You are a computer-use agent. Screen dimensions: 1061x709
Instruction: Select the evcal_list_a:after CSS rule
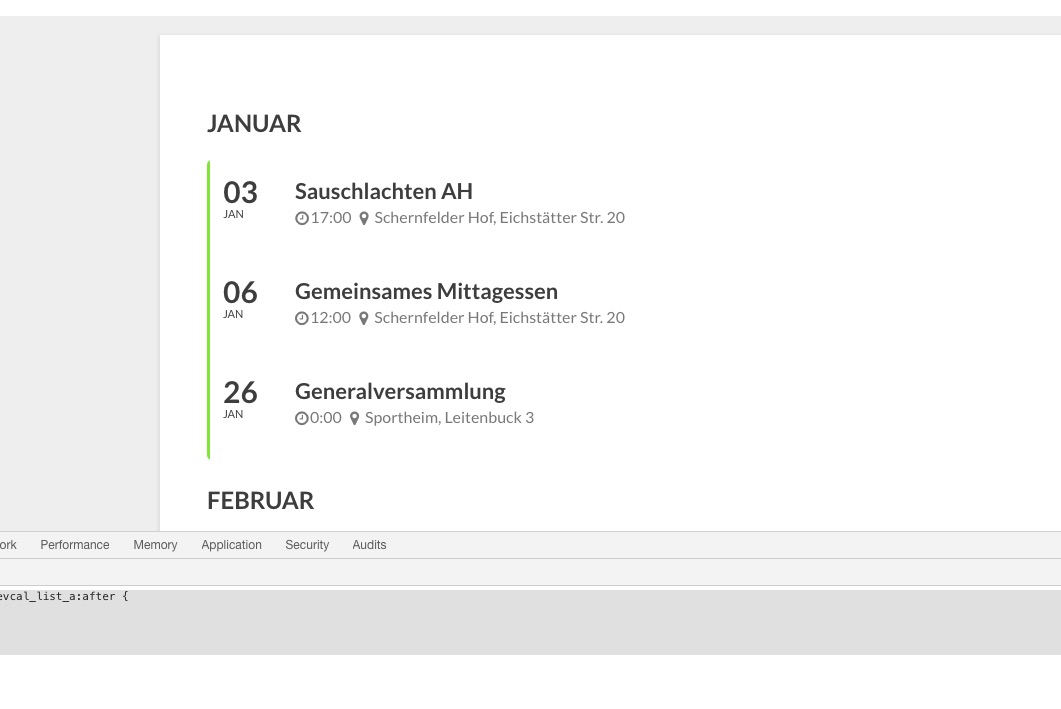click(x=64, y=596)
